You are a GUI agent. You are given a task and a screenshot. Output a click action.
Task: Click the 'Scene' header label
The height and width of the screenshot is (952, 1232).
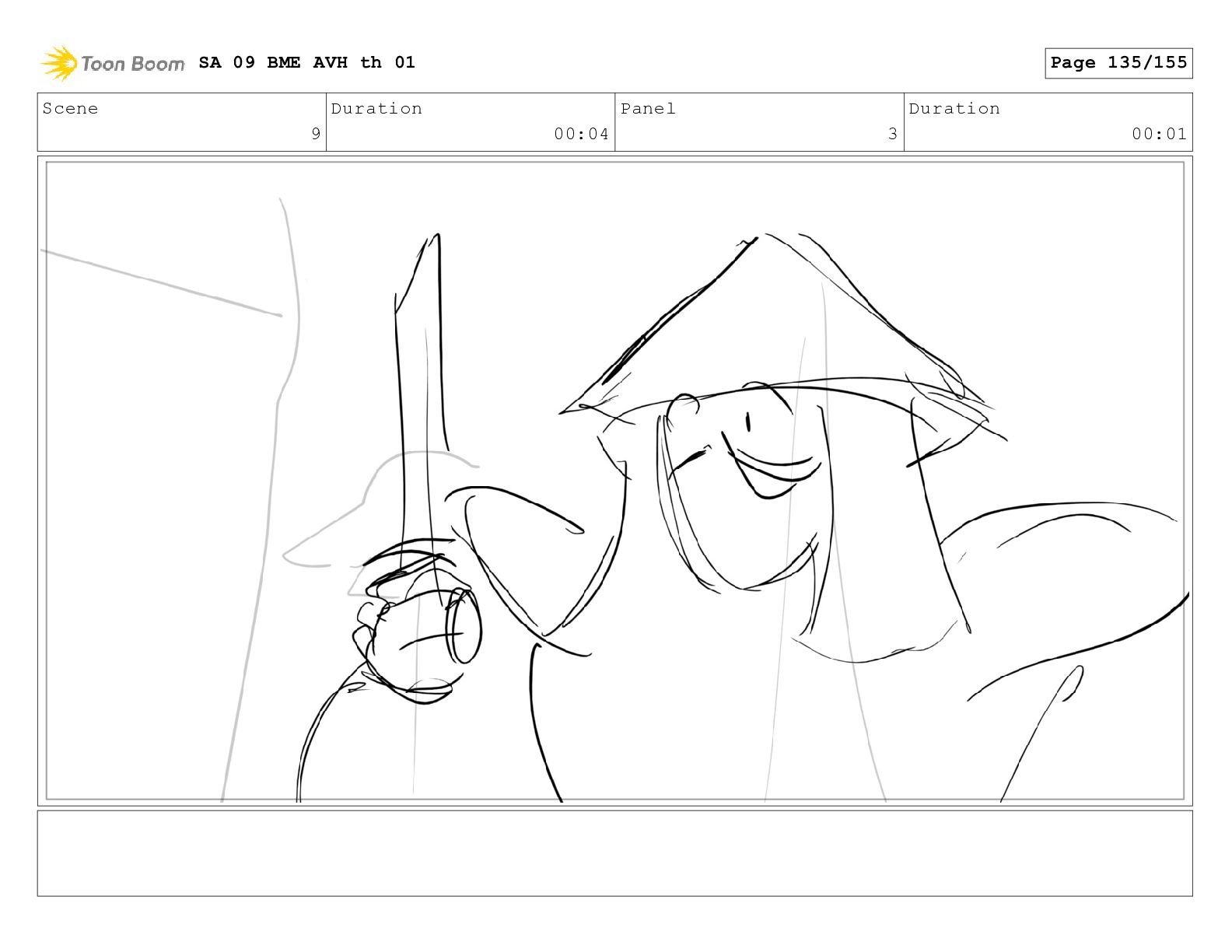pos(71,109)
